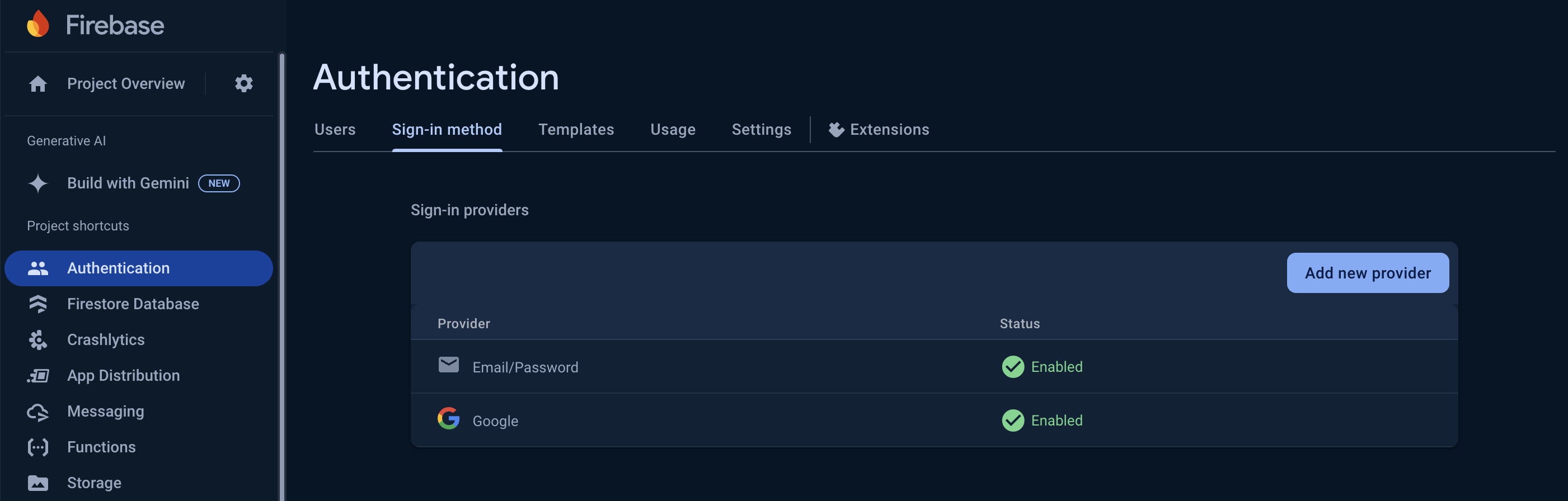Click the Gemini sparkle icon
This screenshot has height=501, width=1568.
[37, 183]
